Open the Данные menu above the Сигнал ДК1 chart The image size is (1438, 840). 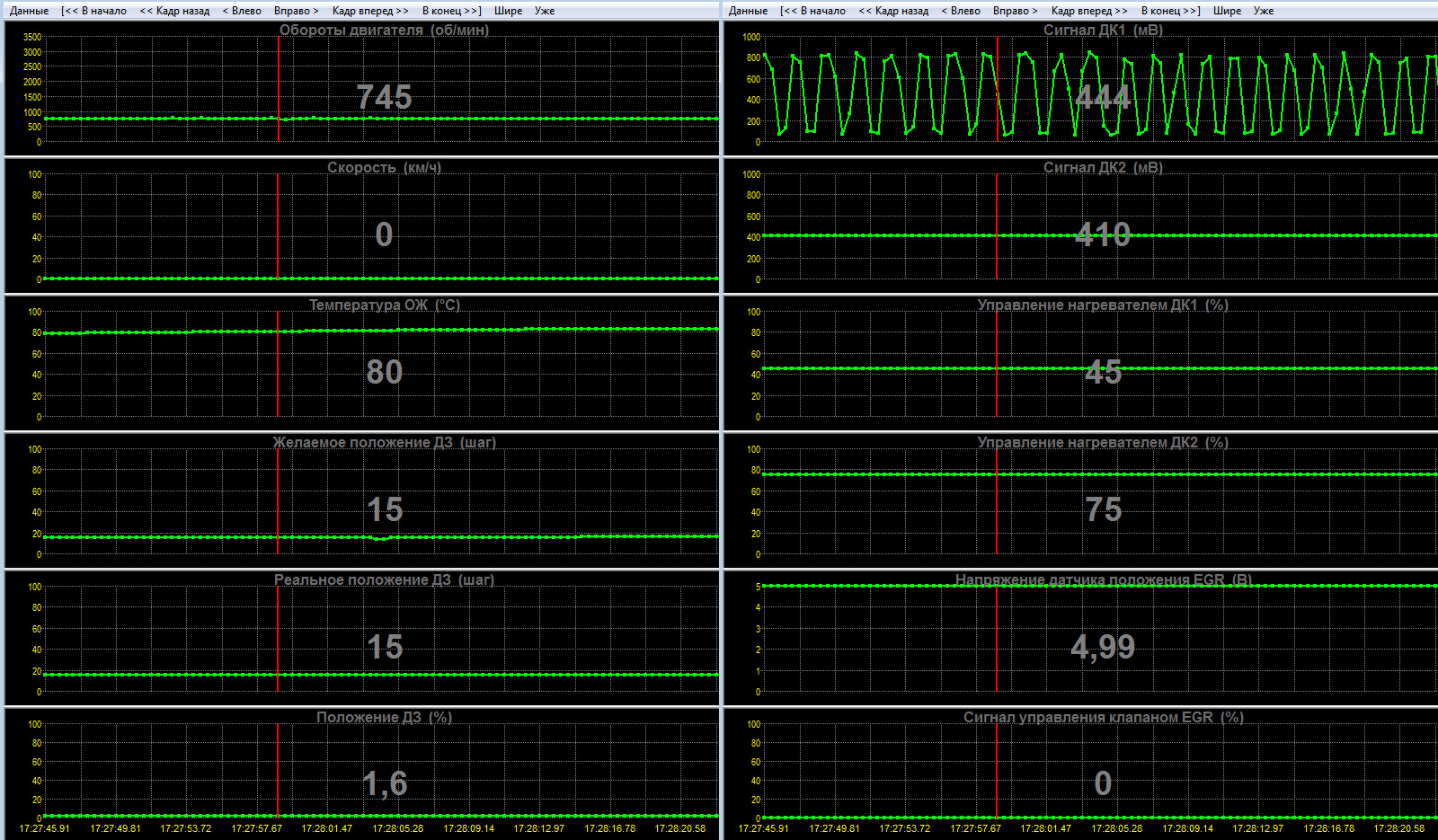pyautogui.click(x=749, y=11)
